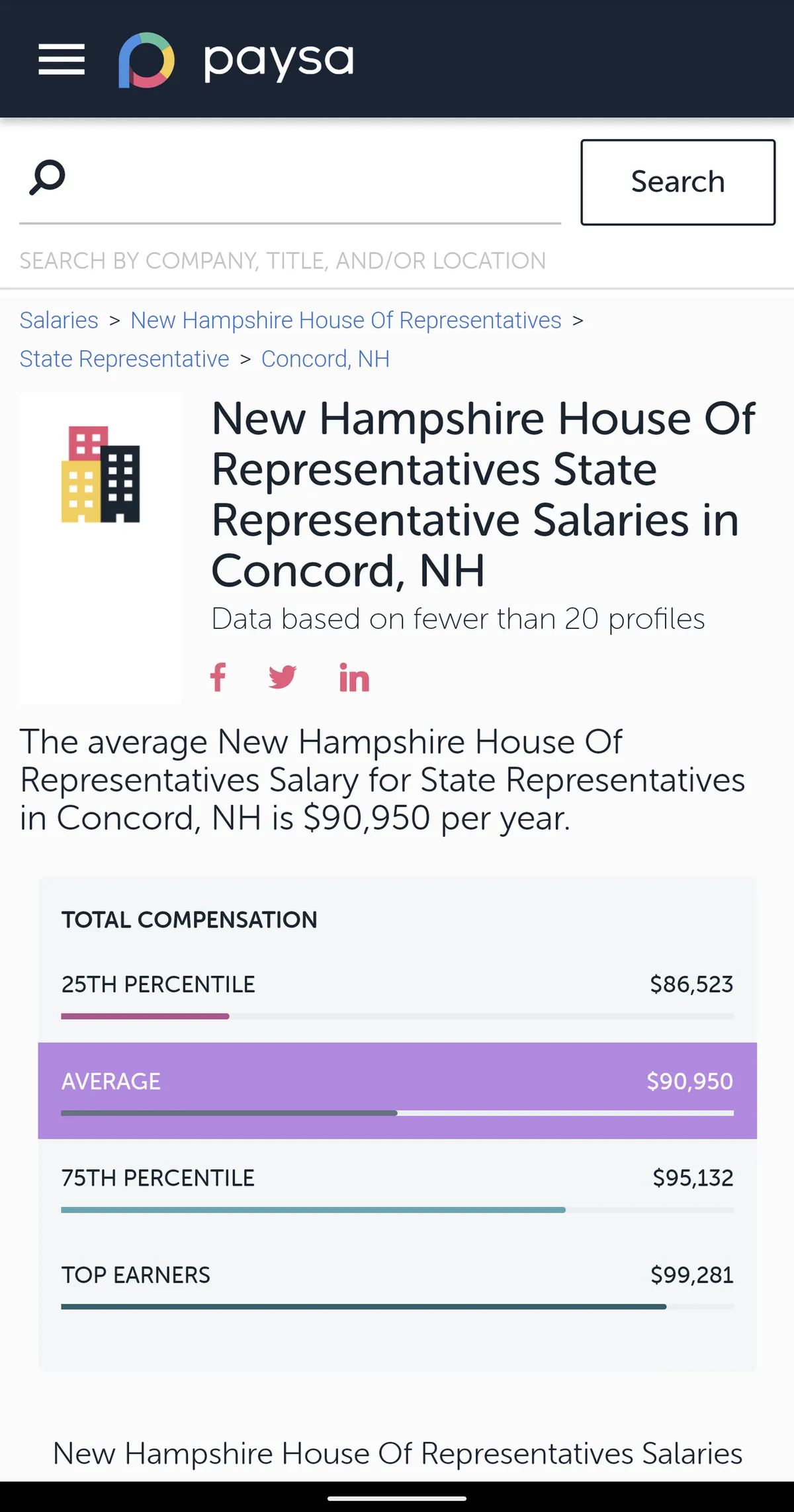Click the Paysa logo icon
This screenshot has height=1512, width=794.
point(146,60)
